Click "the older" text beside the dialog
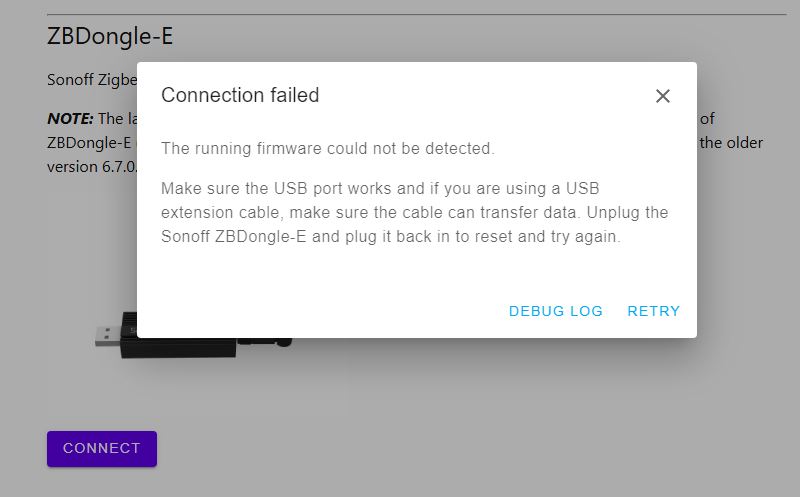This screenshot has width=800, height=497. tap(731, 143)
